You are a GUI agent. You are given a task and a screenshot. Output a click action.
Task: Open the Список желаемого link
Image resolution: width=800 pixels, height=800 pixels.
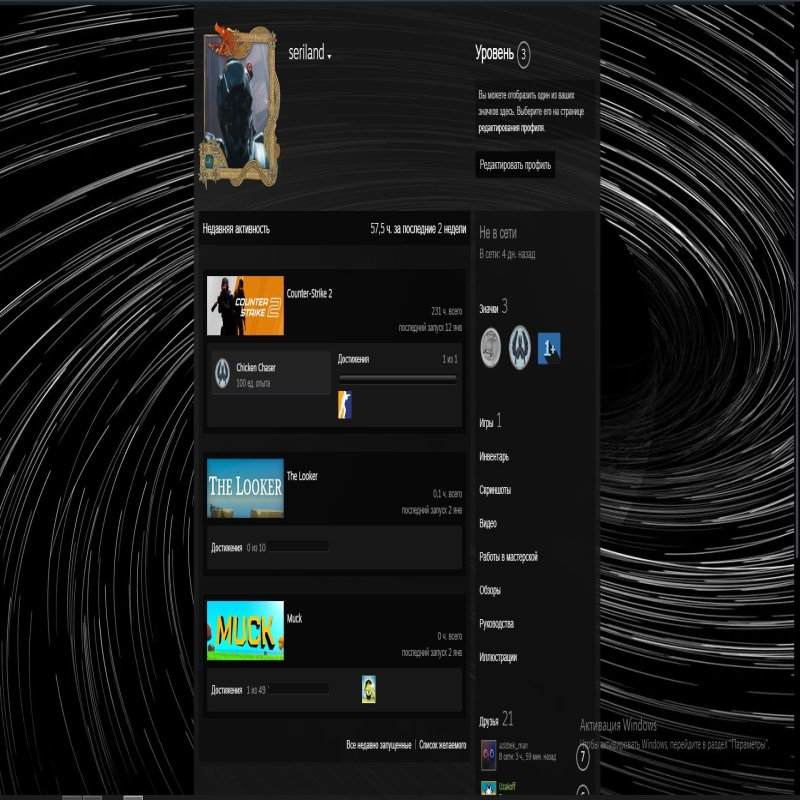tap(442, 745)
